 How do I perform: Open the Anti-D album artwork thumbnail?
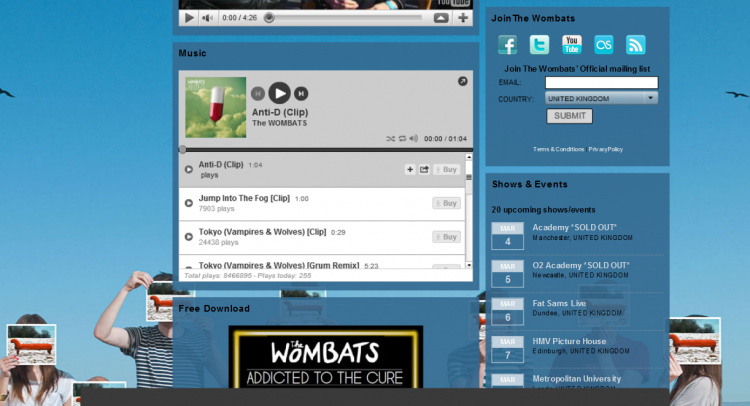(216, 108)
